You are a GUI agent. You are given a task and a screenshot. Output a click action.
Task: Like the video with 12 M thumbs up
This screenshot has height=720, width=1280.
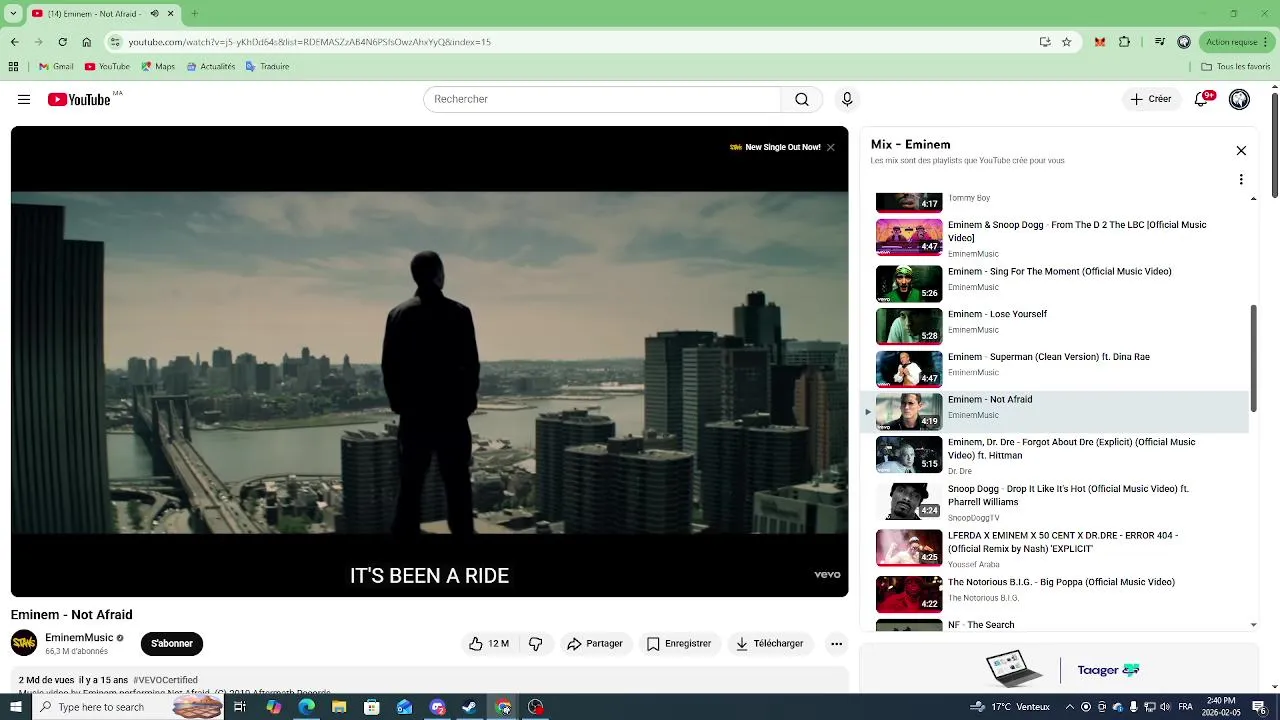(x=489, y=644)
